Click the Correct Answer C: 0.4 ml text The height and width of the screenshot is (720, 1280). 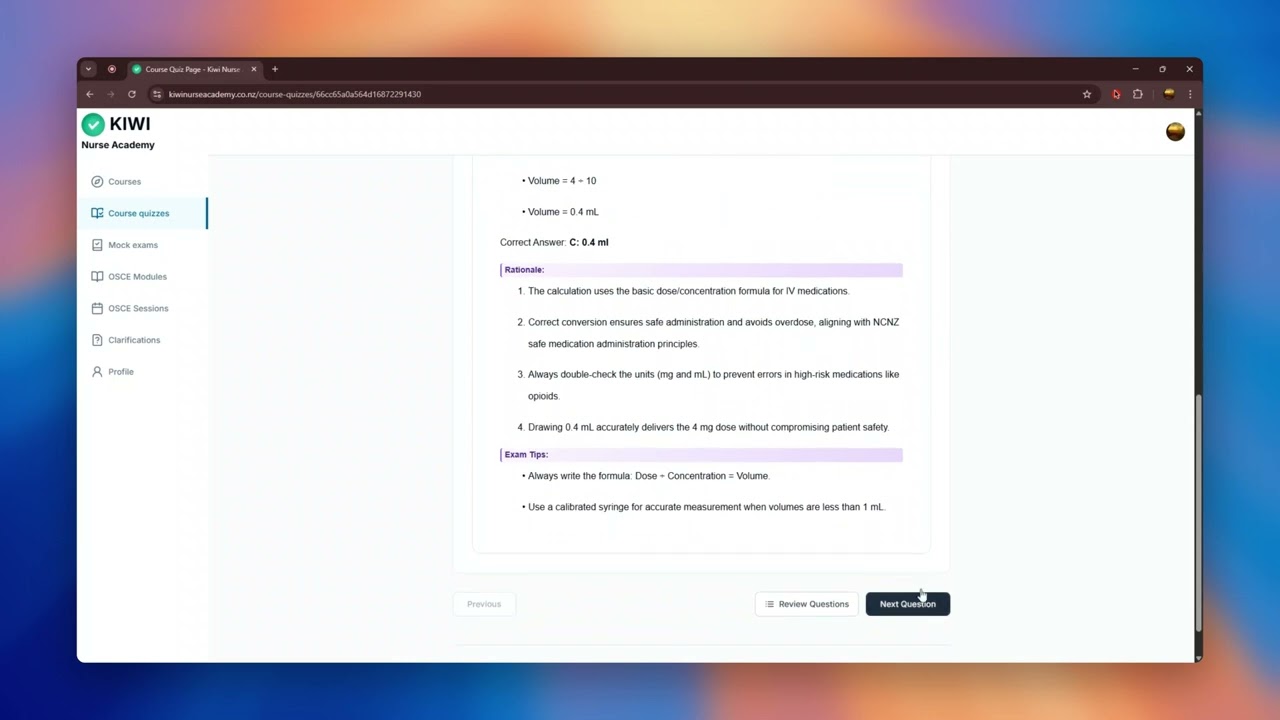point(554,242)
